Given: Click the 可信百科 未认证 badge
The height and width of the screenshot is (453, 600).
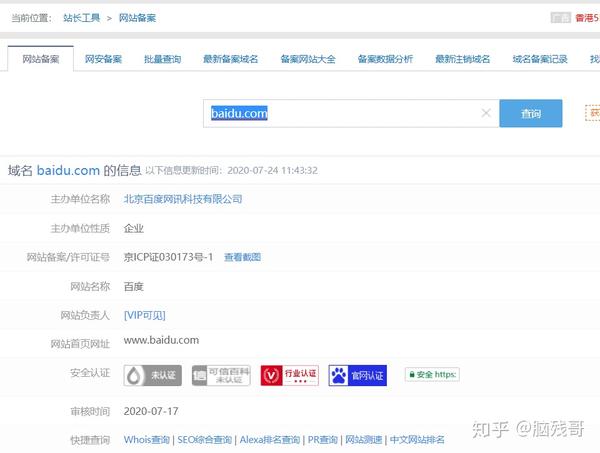Looking at the screenshot, I should (221, 375).
